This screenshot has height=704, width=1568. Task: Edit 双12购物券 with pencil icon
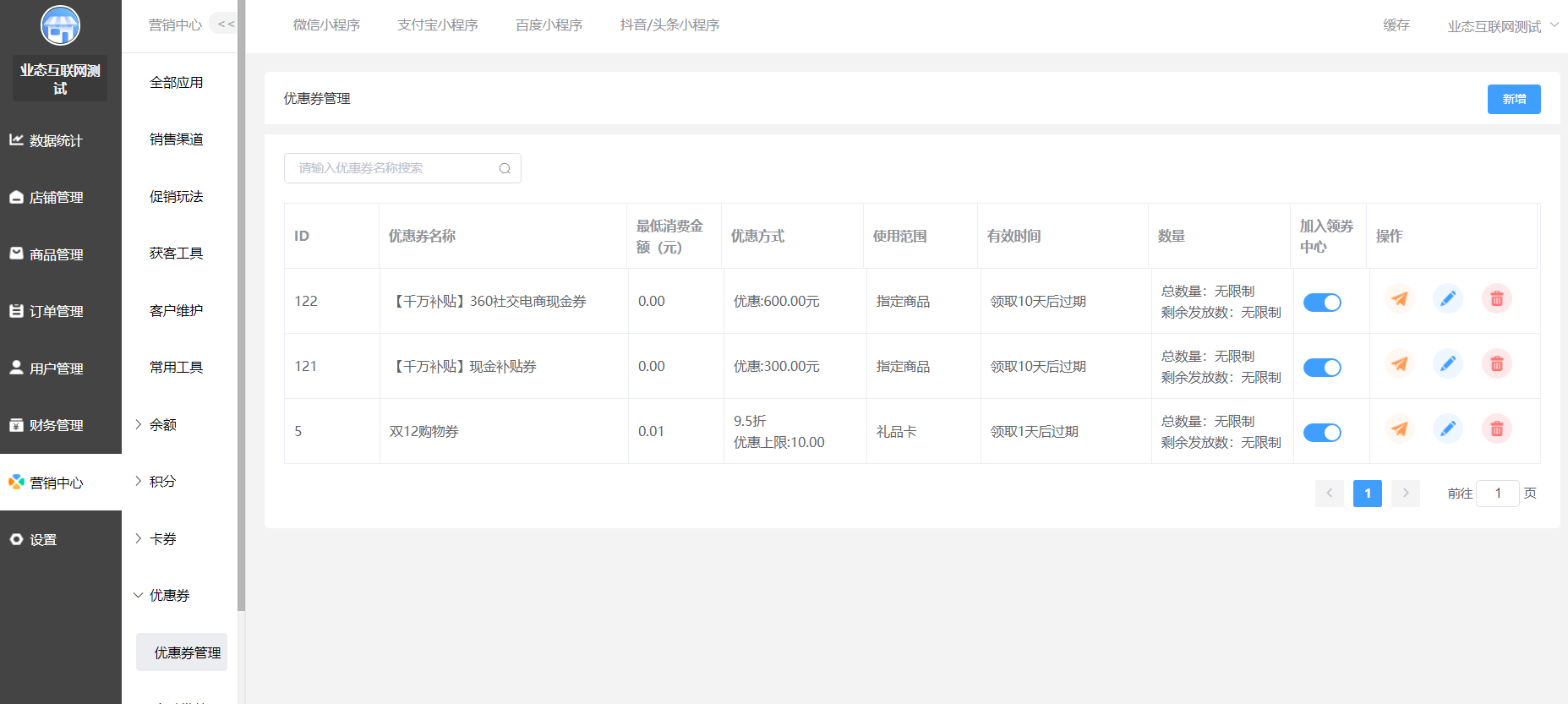[1448, 428]
